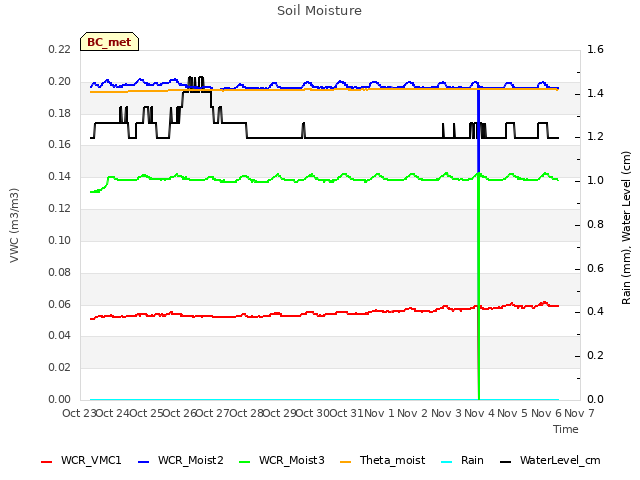
Task: Toggle WCR_Moist2 legend entry
Action: 181,460
